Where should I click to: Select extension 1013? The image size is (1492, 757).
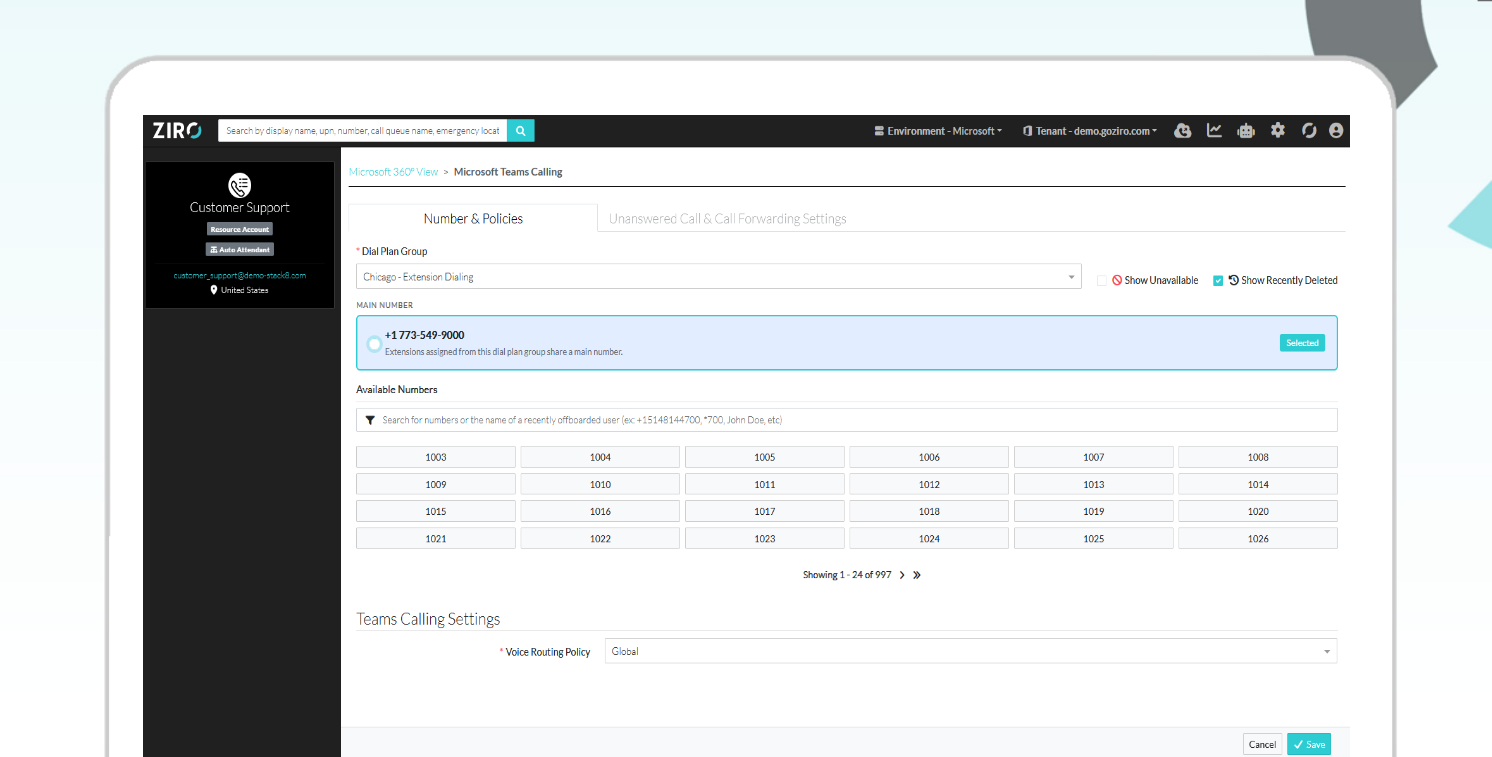tap(1094, 484)
